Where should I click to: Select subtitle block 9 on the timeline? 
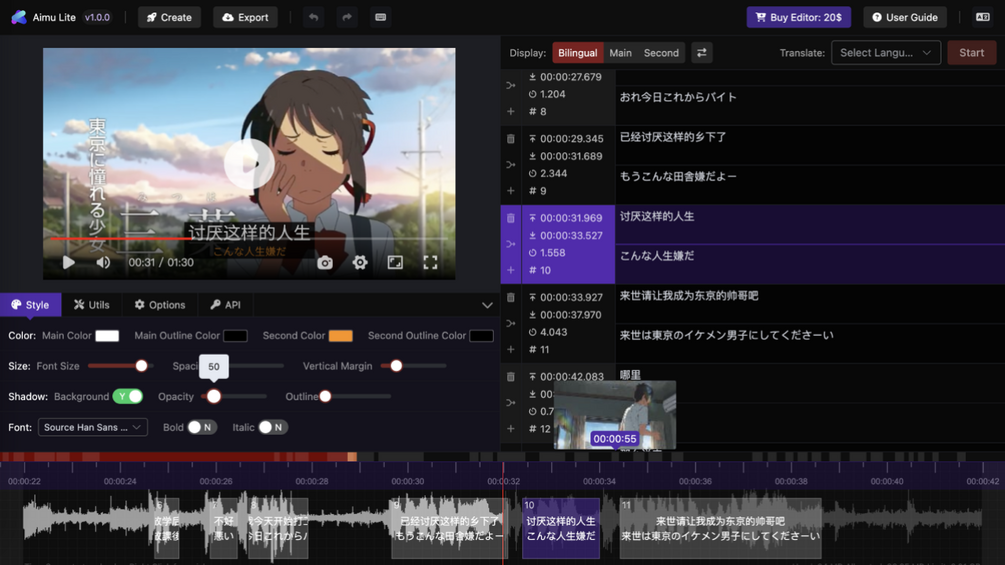point(449,528)
